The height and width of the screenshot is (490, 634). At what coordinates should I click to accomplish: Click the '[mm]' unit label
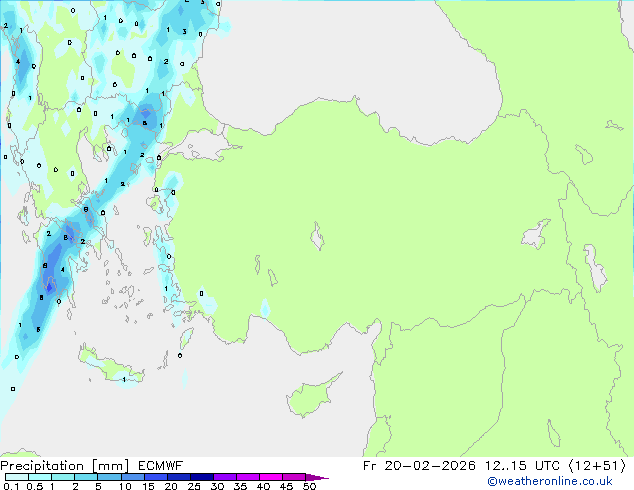pos(111,466)
